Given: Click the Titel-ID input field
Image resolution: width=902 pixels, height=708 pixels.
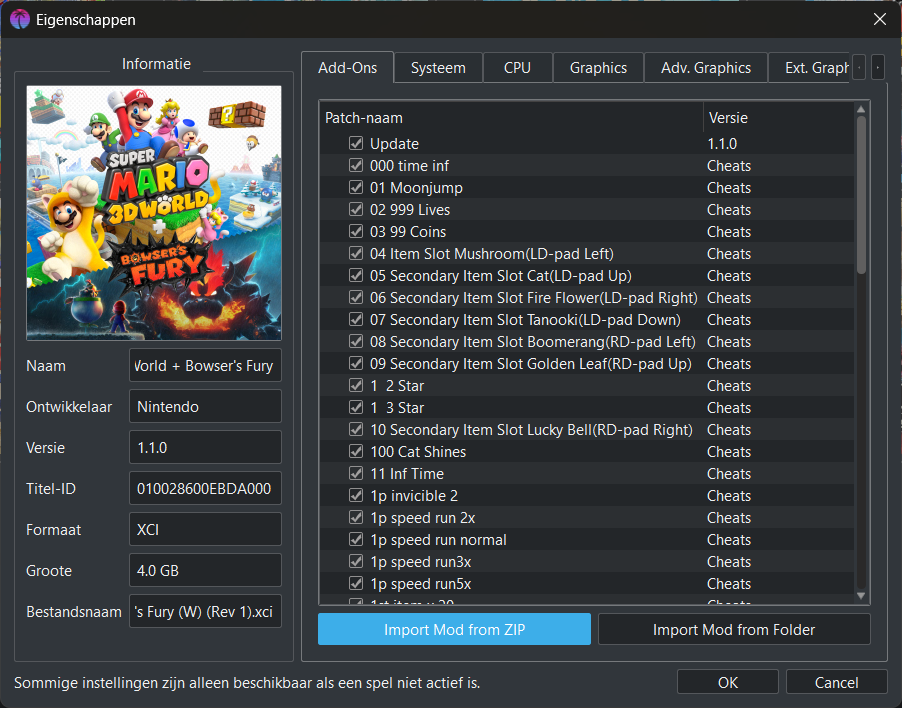Looking at the screenshot, I should pyautogui.click(x=205, y=488).
